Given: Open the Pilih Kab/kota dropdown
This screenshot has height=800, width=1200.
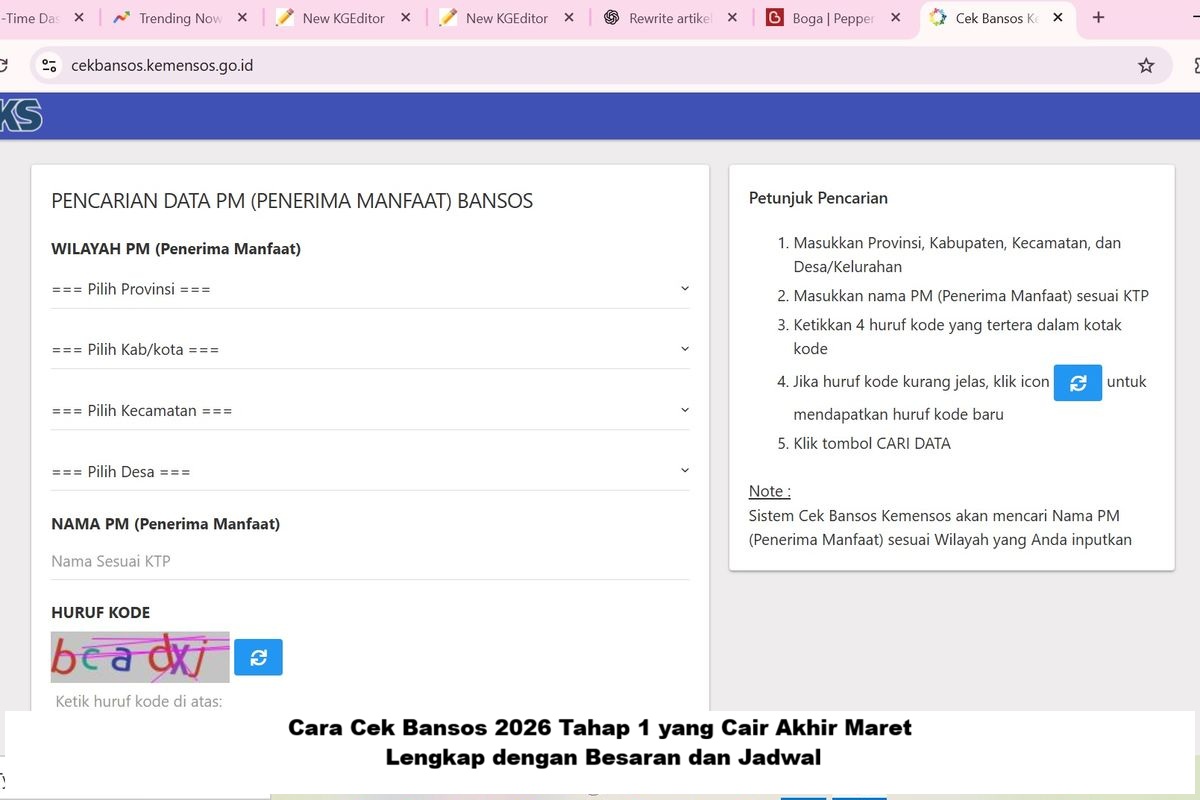Looking at the screenshot, I should coord(370,350).
